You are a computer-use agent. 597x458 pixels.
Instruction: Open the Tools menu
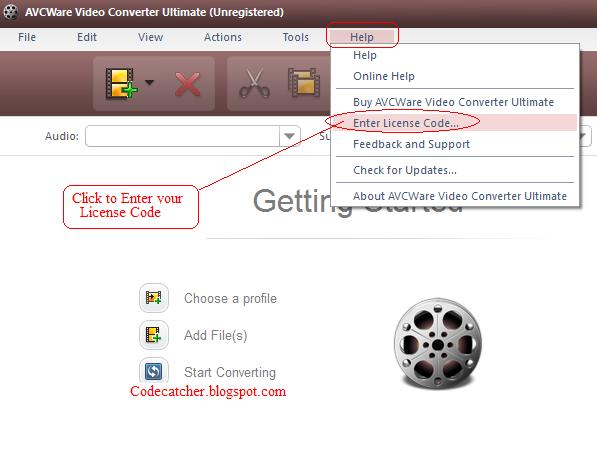295,37
